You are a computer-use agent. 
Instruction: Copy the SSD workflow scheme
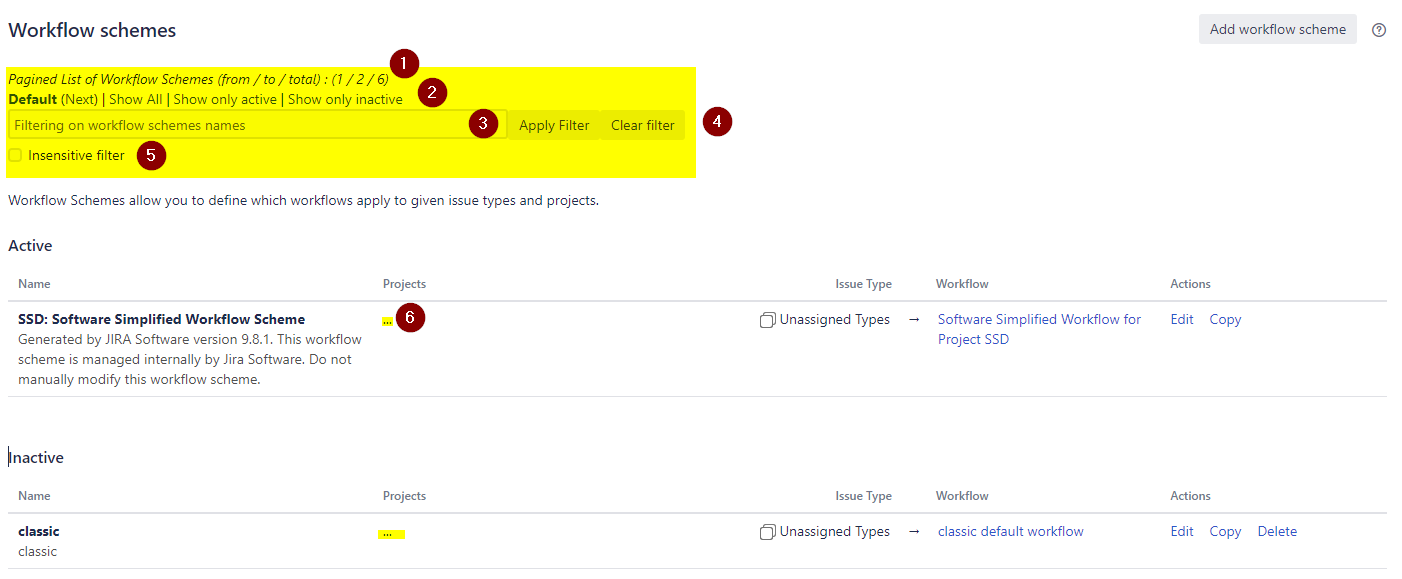coord(1225,320)
